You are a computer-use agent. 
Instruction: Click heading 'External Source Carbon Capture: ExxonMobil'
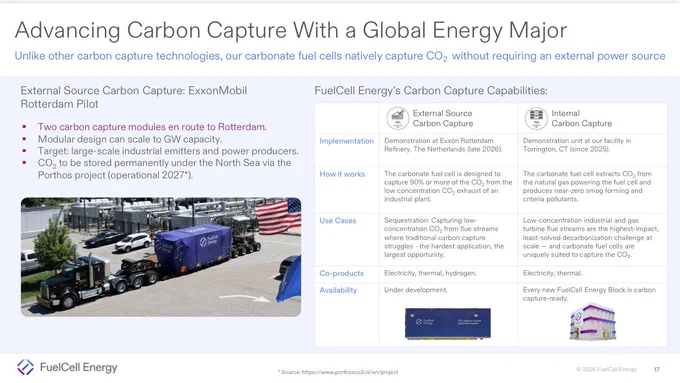tap(134, 97)
